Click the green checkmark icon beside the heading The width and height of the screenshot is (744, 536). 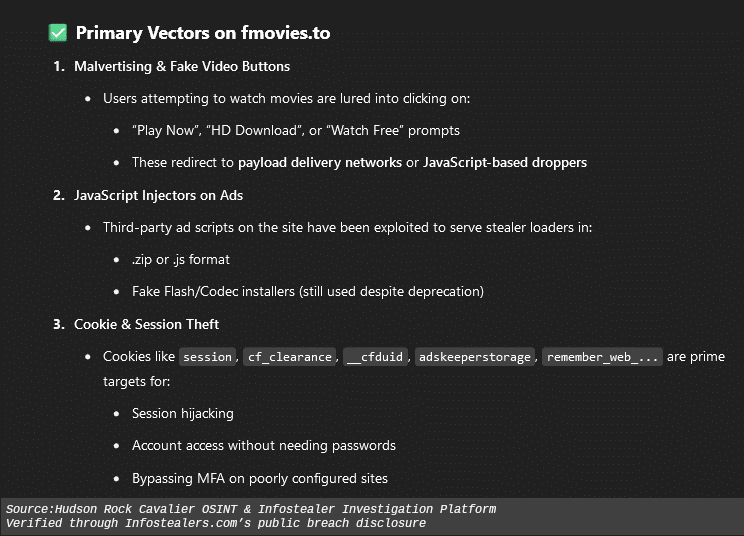[58, 33]
